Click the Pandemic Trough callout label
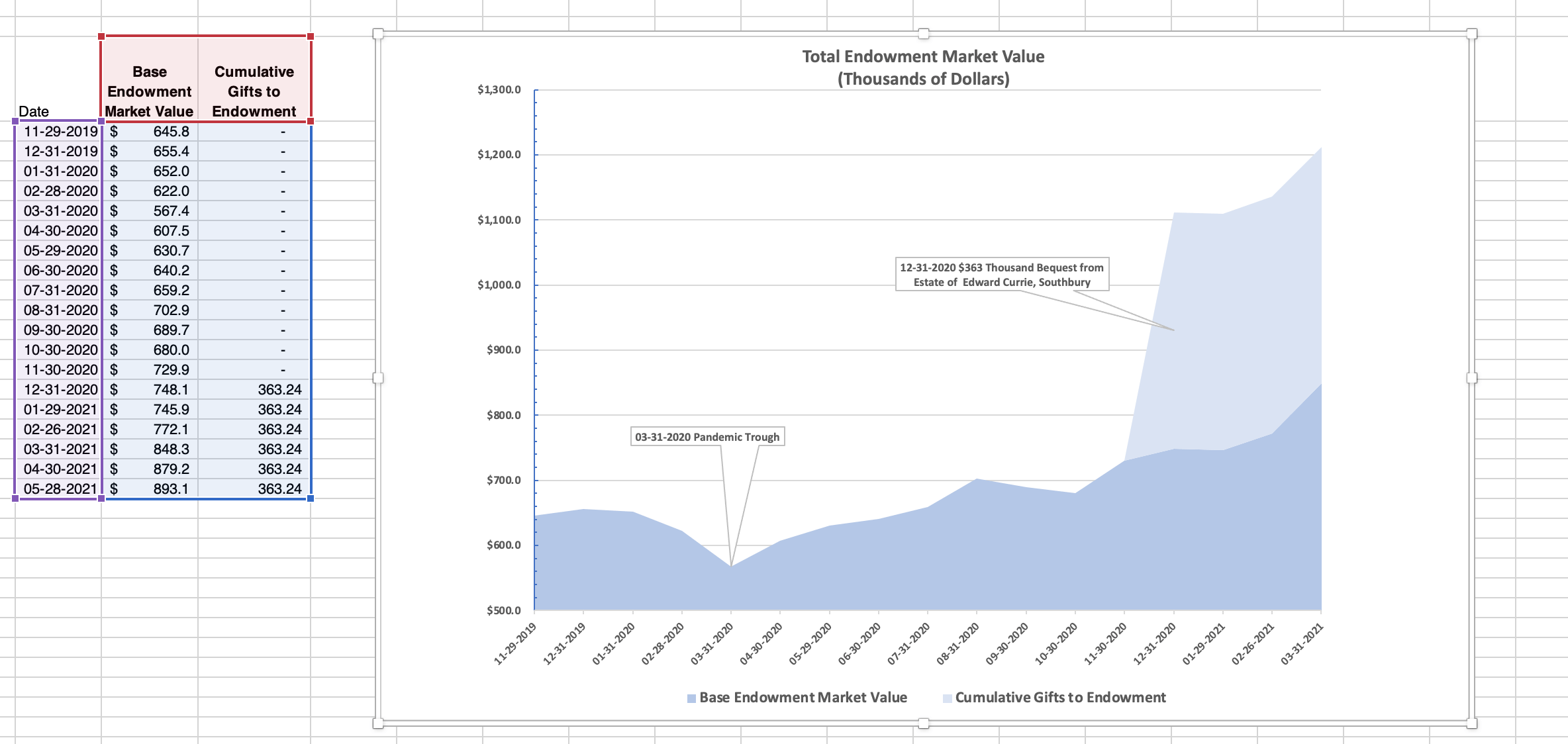Viewport: 1568px width, 744px height. point(707,437)
